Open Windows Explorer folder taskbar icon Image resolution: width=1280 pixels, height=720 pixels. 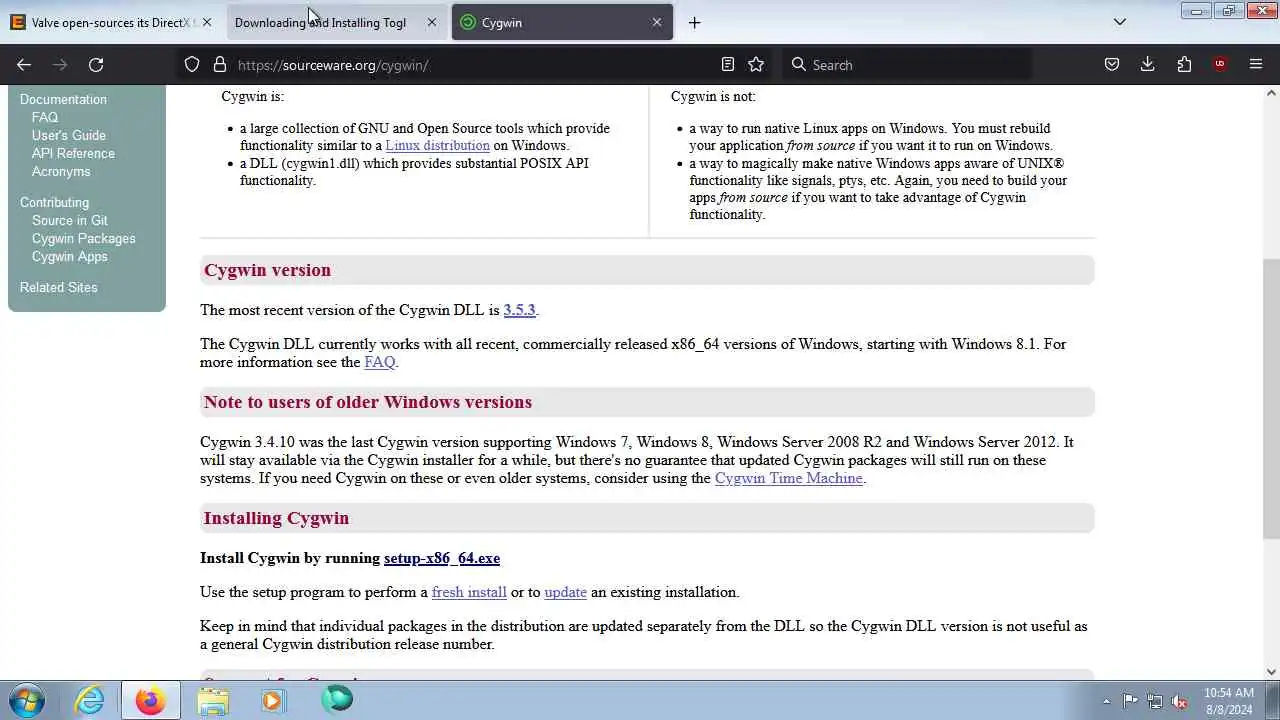coord(213,700)
